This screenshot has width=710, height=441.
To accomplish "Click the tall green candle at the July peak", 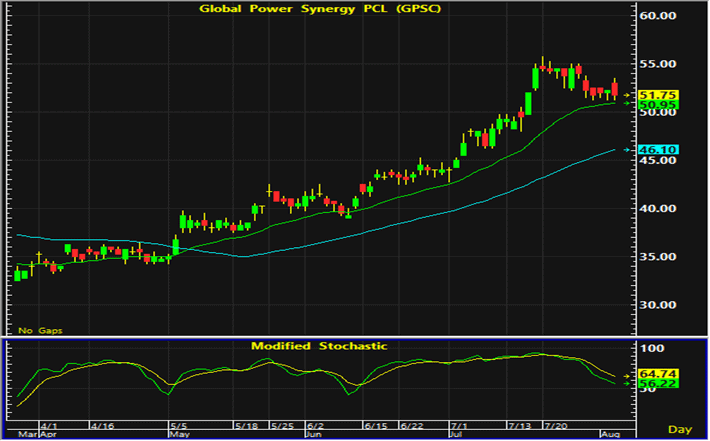I will (536, 78).
